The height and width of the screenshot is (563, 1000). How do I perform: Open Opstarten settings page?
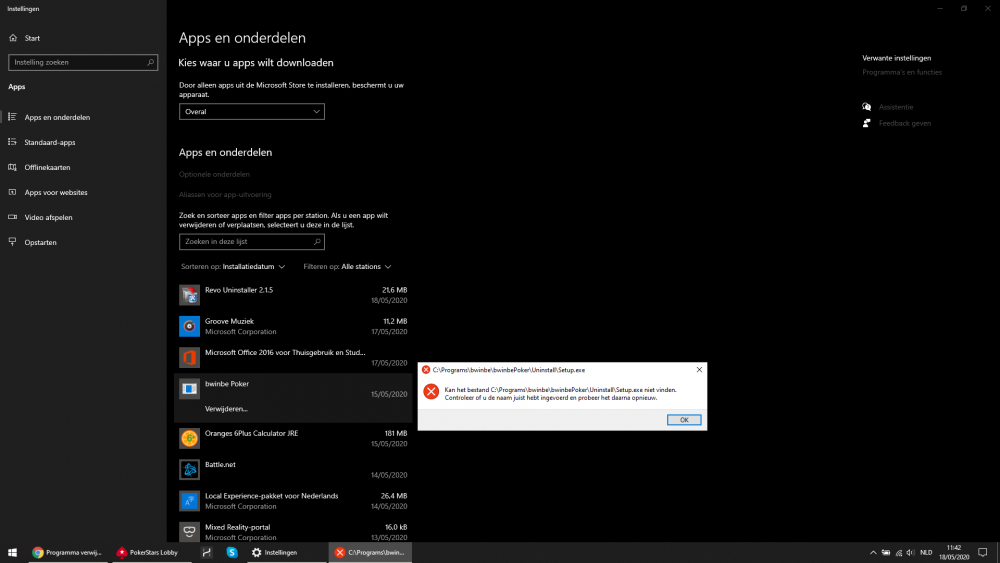point(40,242)
